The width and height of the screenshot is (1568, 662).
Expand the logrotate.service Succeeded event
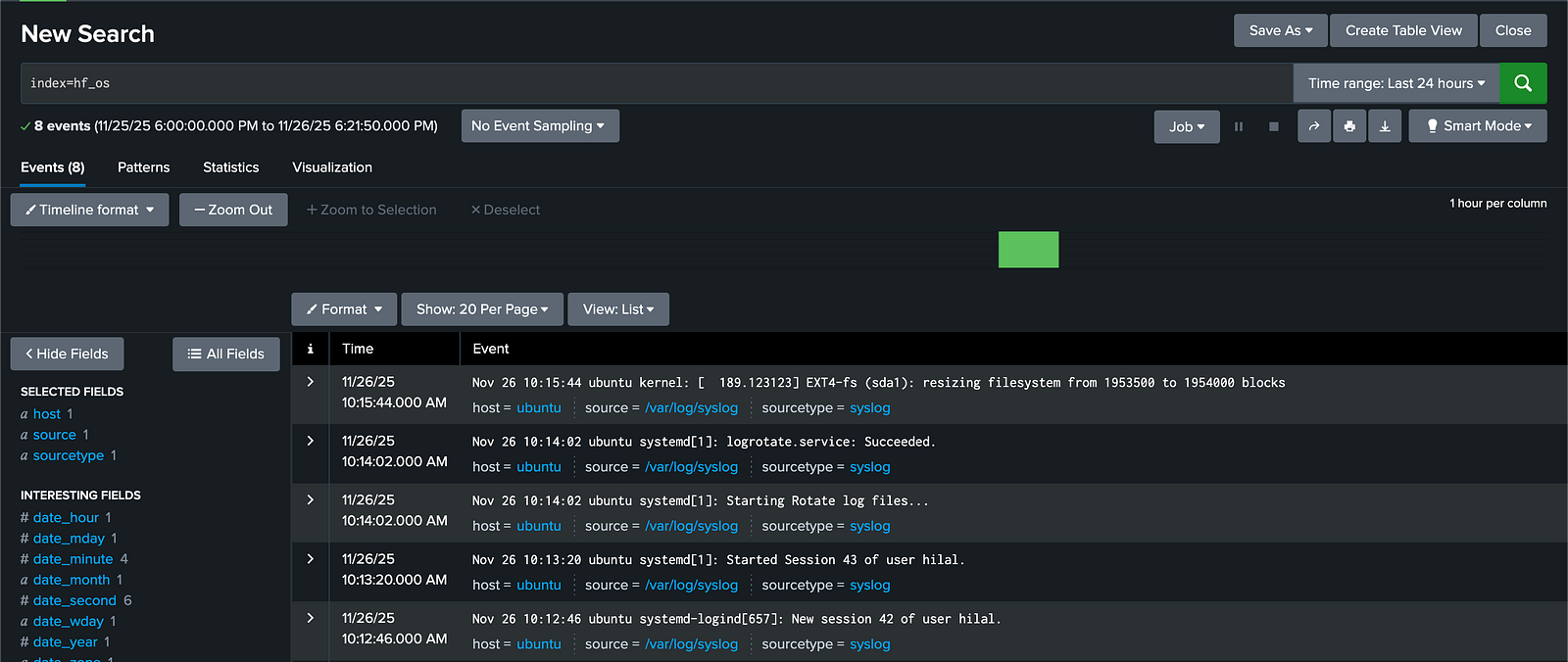310,441
